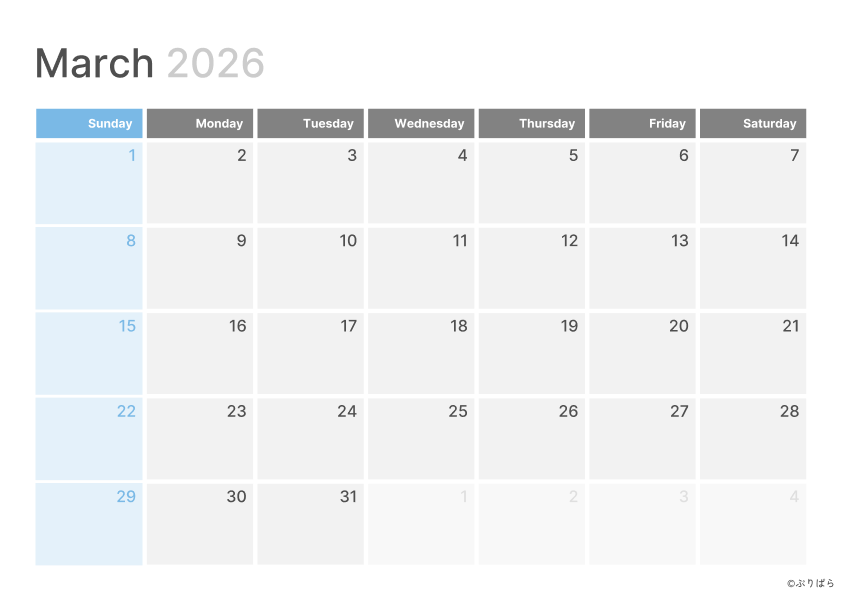Select the March 14 day cell
The height and width of the screenshot is (595, 842).
tap(752, 268)
